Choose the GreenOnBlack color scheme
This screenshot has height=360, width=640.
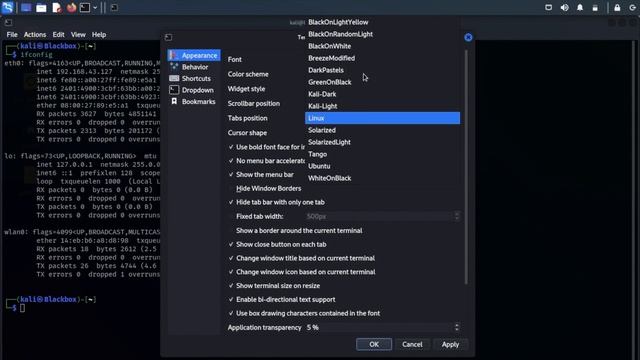[382, 82]
